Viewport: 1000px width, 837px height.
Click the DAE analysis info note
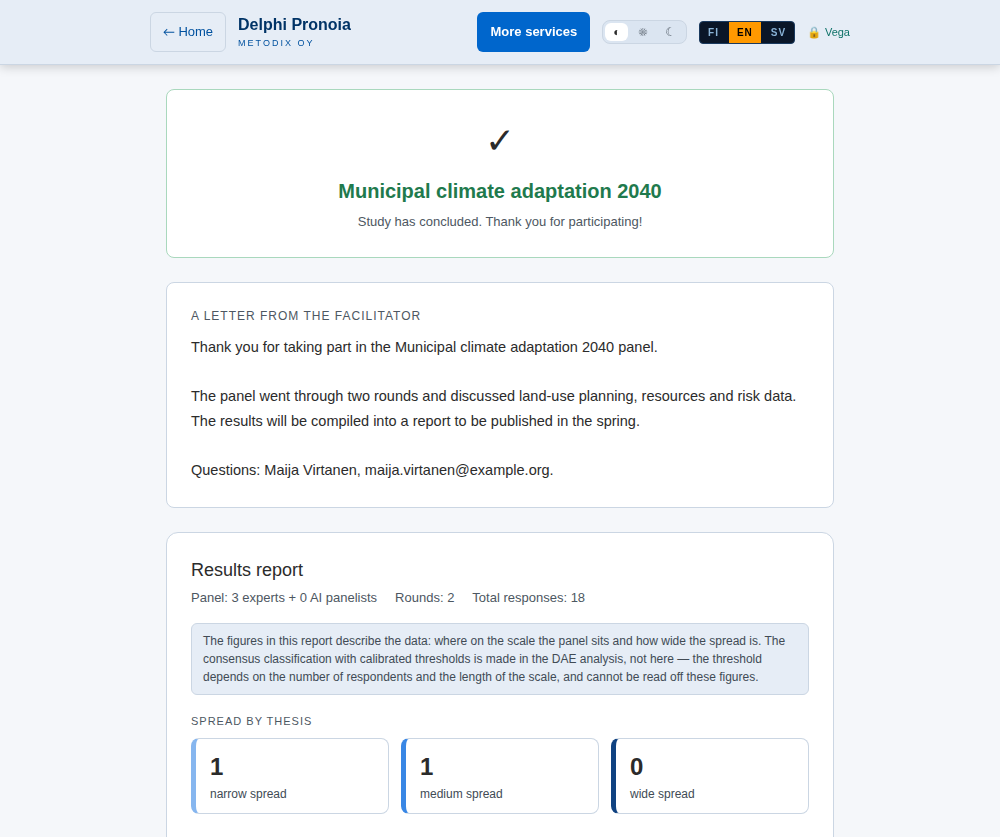[499, 659]
